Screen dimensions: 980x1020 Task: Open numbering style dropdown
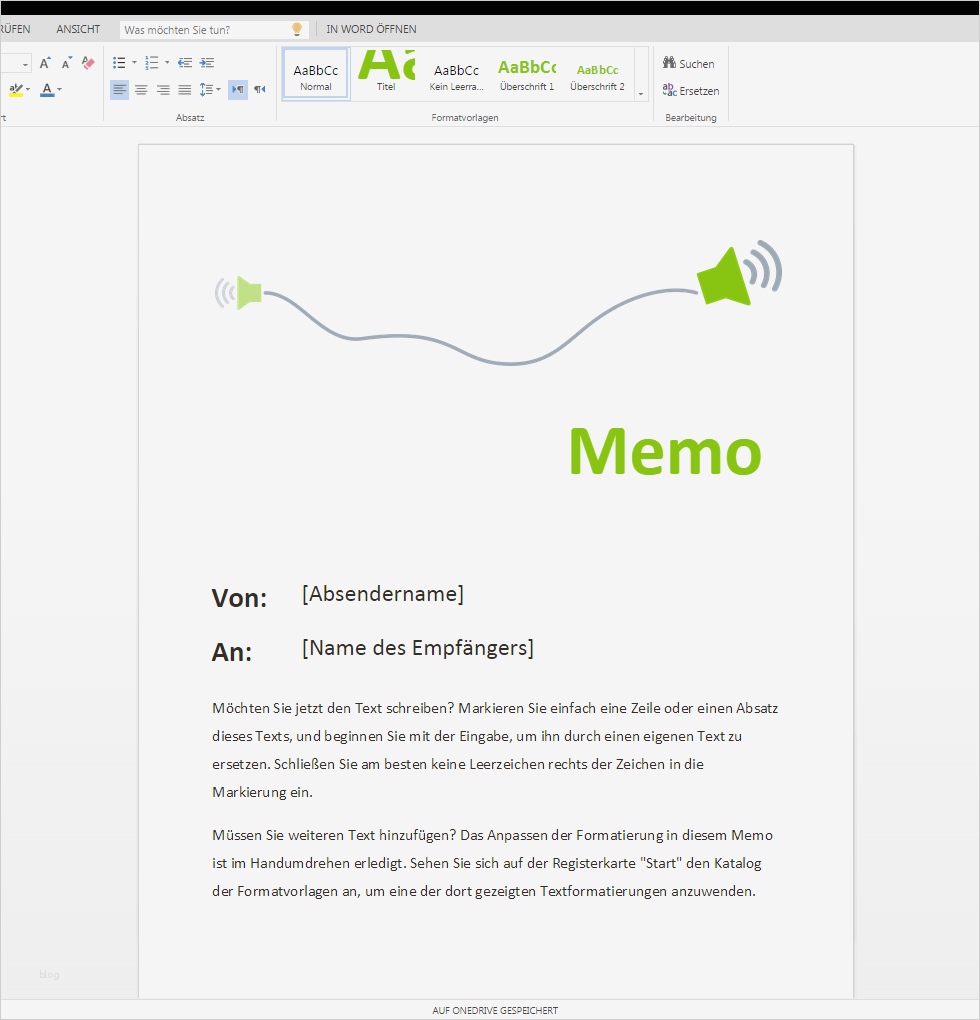167,63
